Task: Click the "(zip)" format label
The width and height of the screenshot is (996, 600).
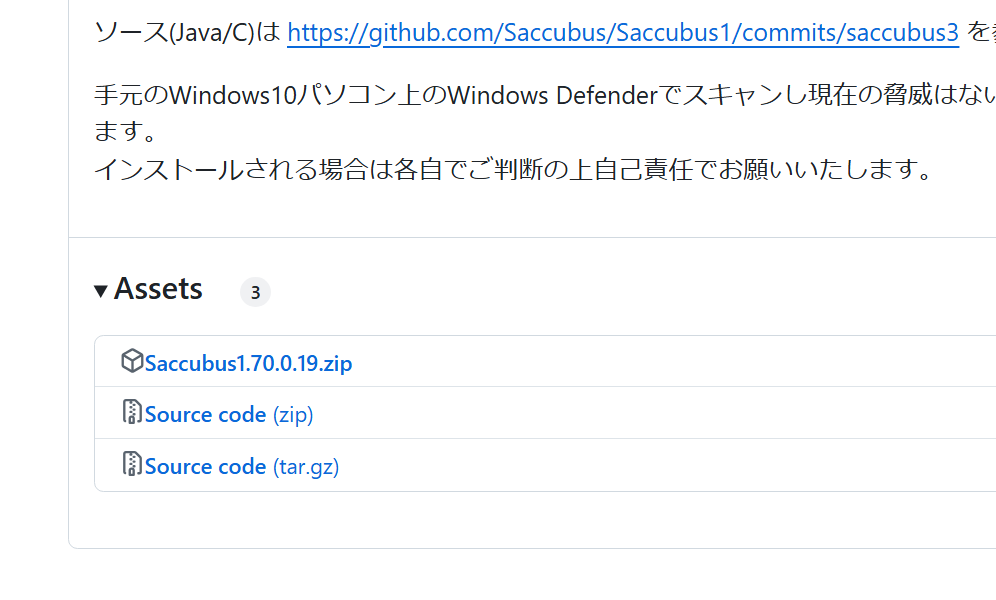Action: click(293, 415)
